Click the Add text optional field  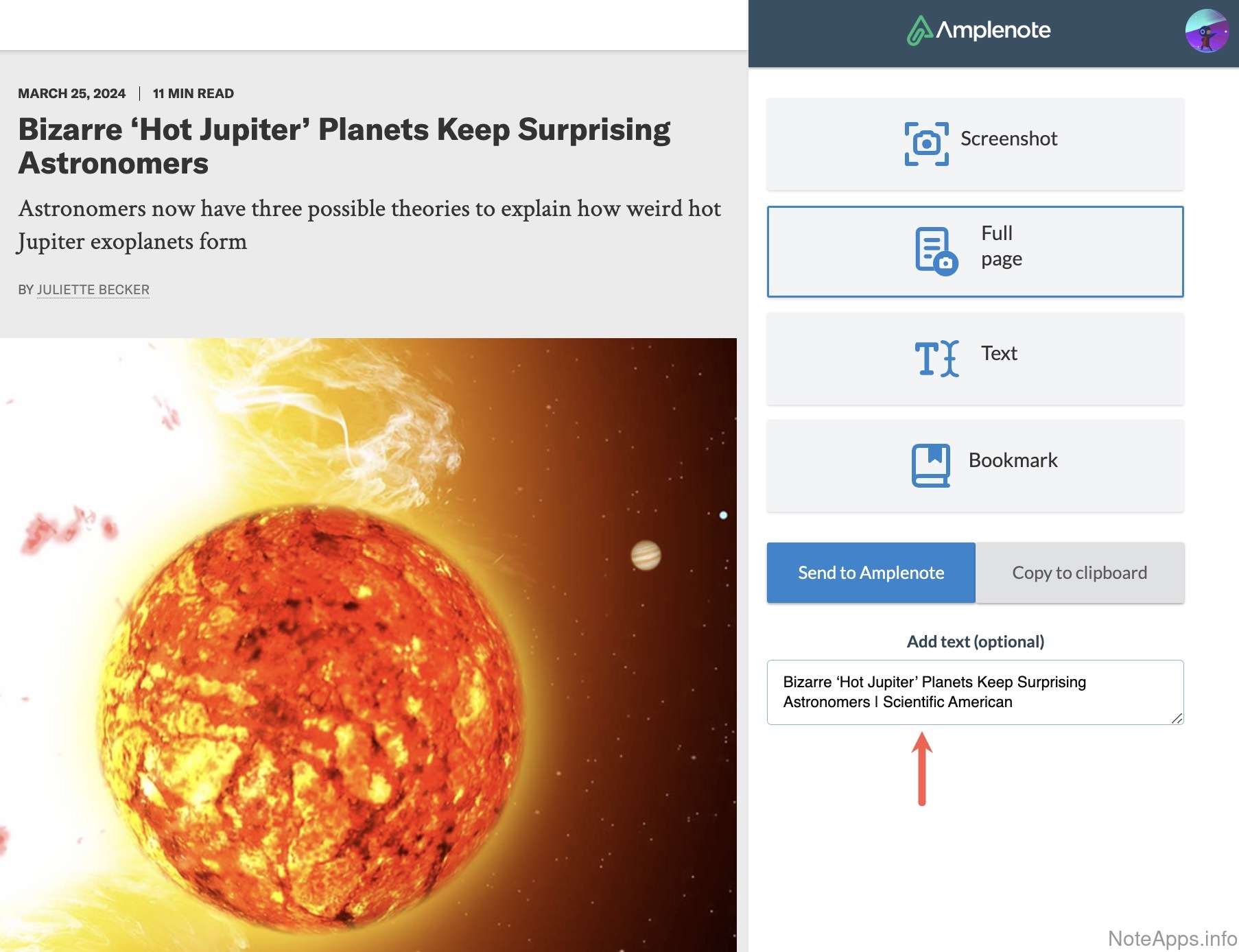point(975,692)
